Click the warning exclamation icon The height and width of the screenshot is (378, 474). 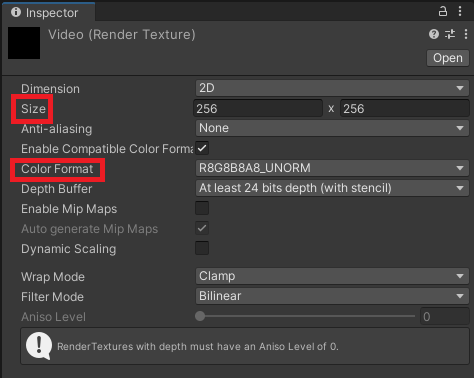click(39, 346)
